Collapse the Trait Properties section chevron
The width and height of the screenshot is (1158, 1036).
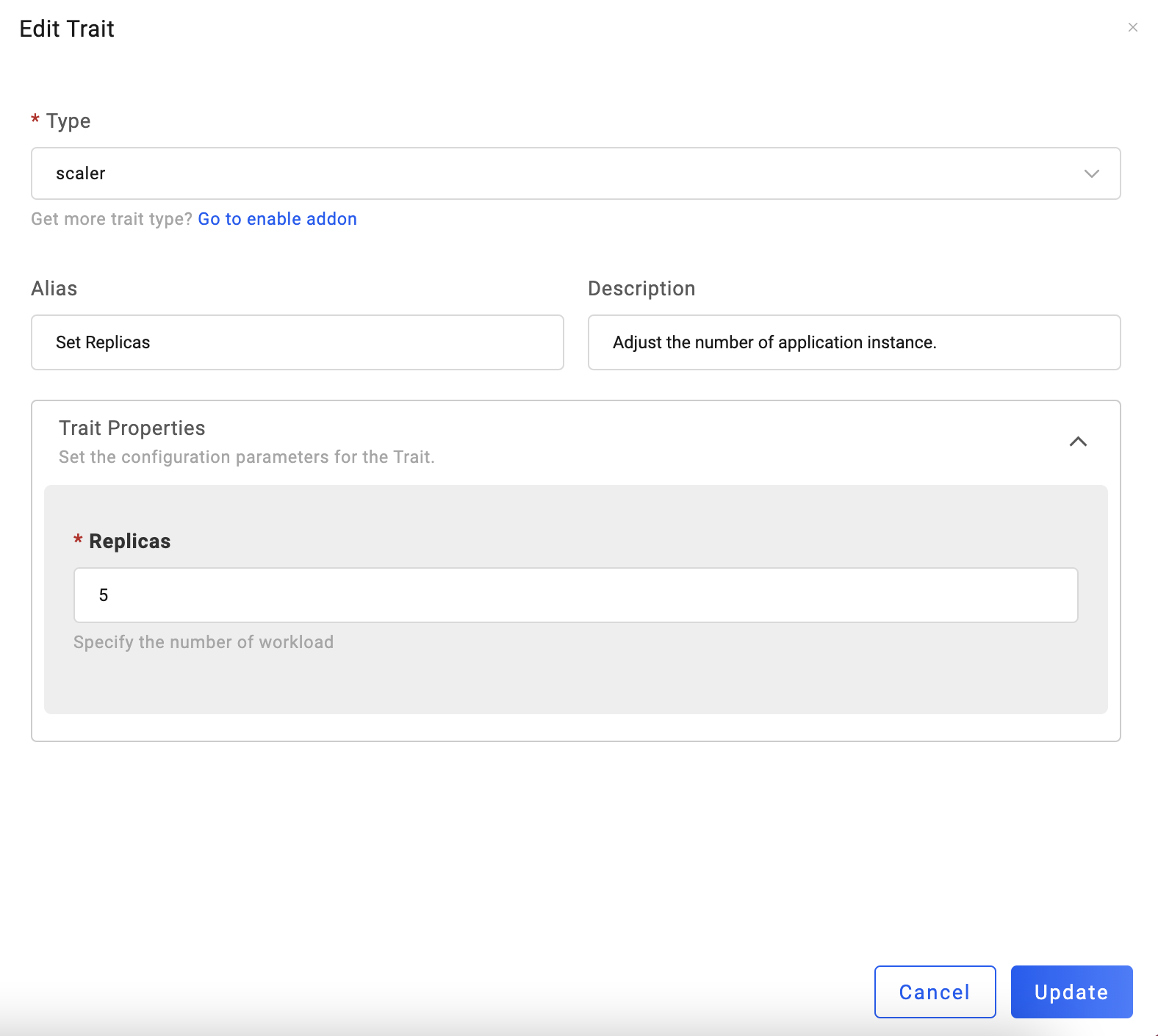point(1078,442)
